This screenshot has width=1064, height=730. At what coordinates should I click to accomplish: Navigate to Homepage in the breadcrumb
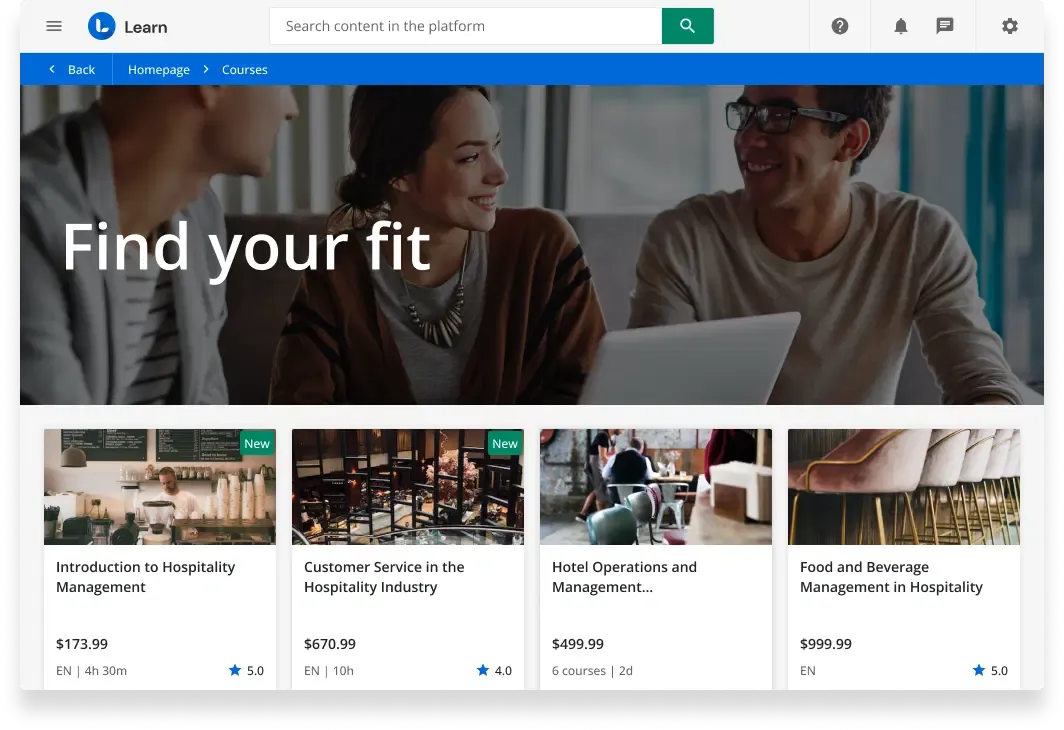159,70
